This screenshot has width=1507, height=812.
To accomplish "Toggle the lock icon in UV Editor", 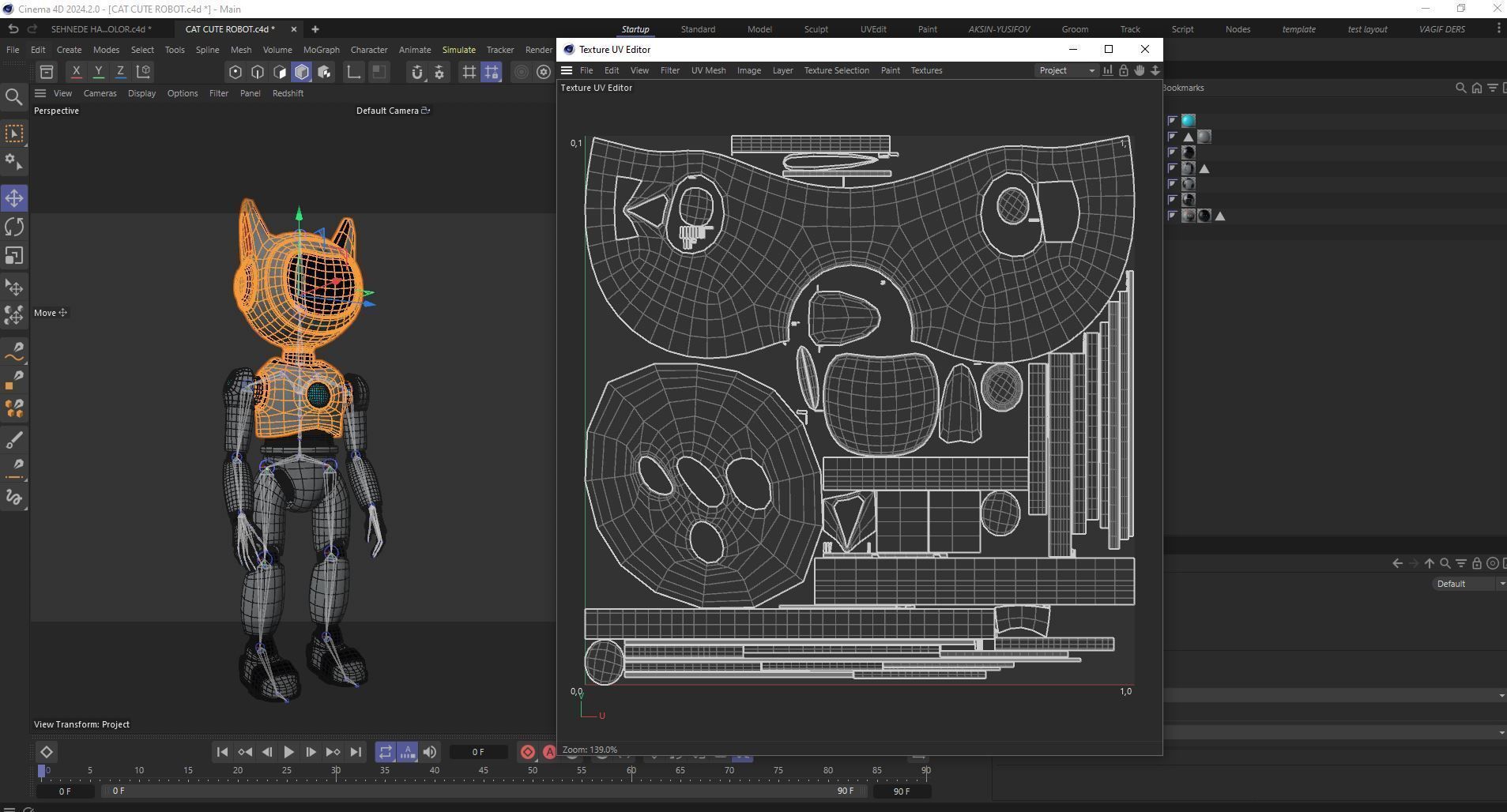I will pos(1124,70).
